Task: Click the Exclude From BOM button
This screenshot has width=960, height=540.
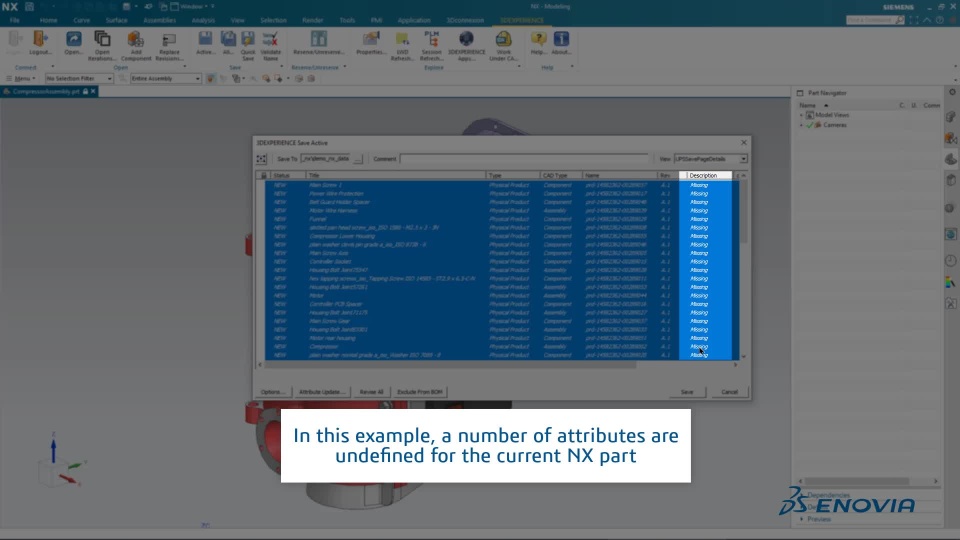Action: point(419,392)
